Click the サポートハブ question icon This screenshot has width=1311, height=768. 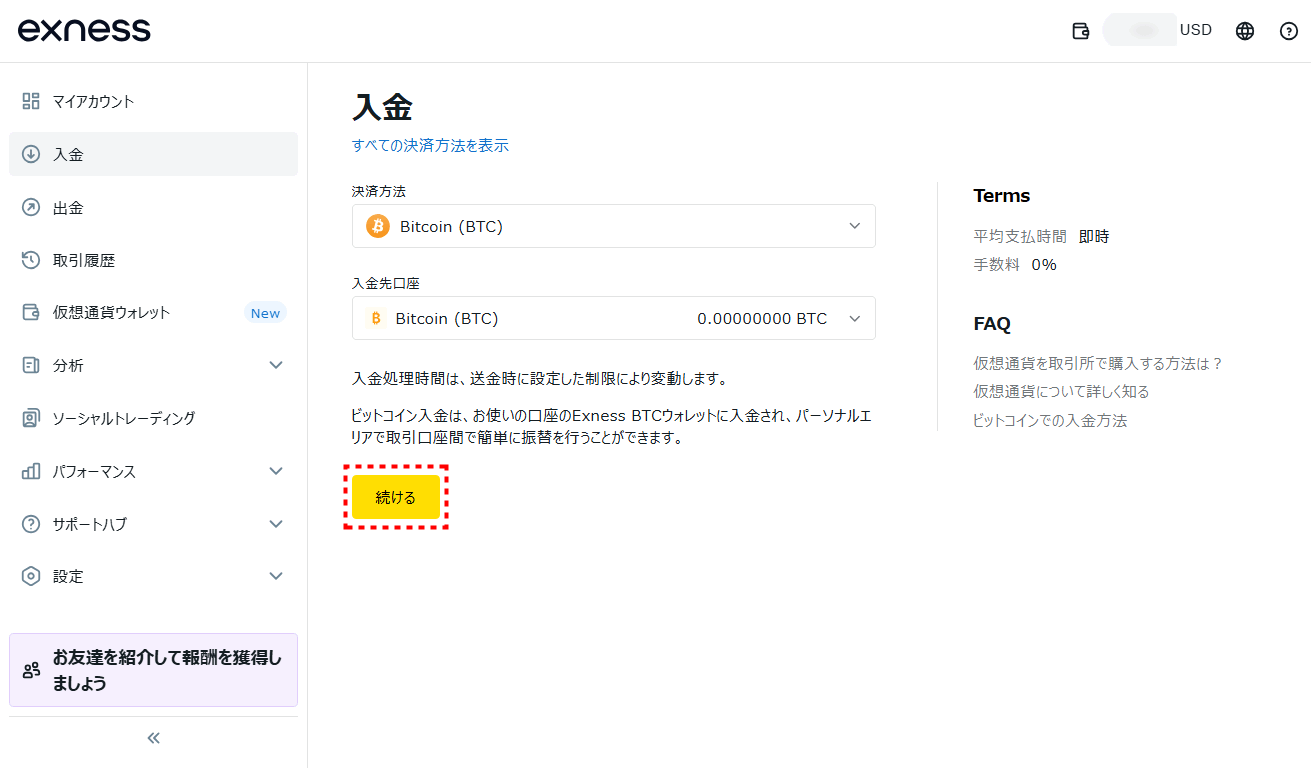31,524
